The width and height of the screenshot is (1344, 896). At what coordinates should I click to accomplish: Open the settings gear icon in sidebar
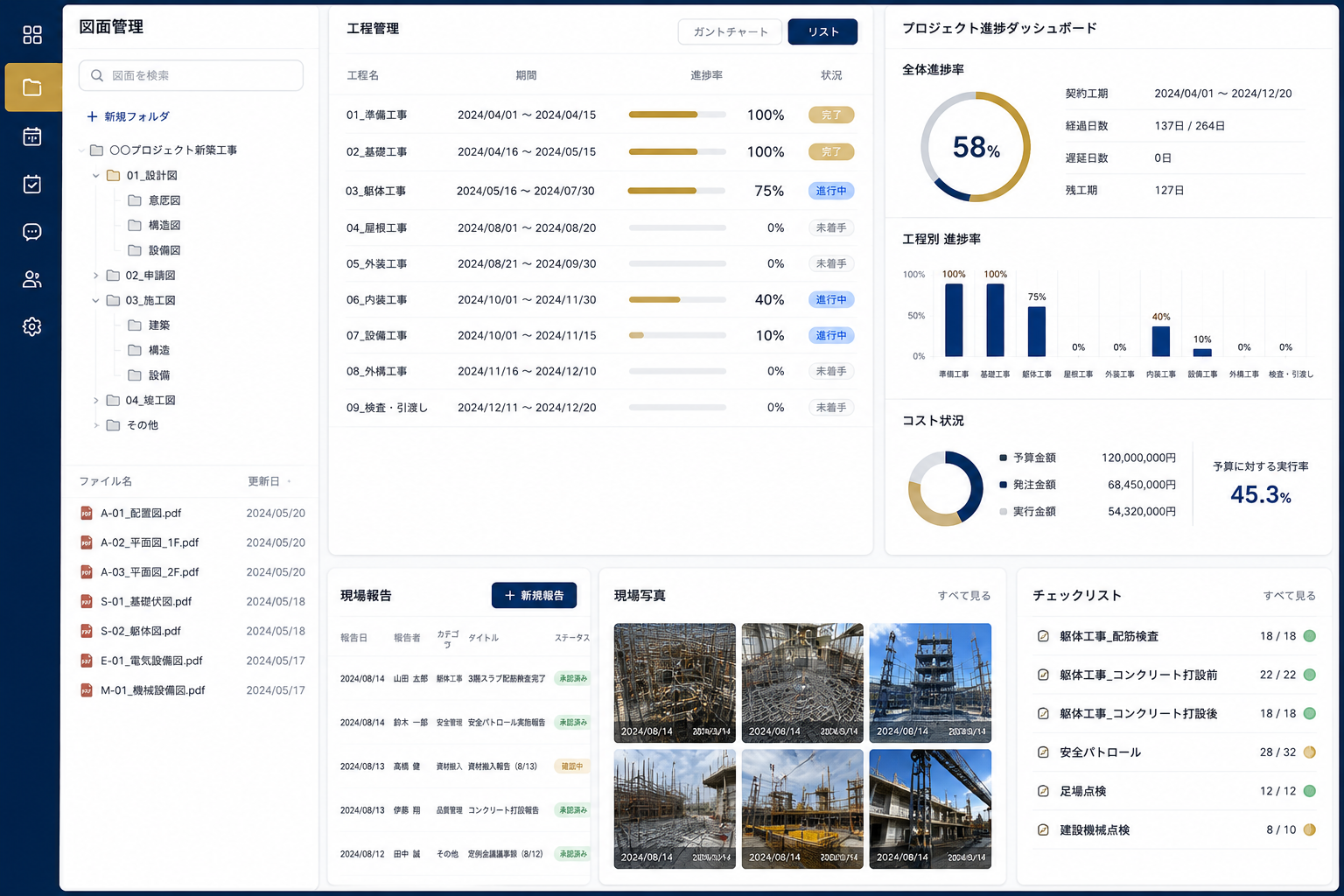click(x=32, y=326)
